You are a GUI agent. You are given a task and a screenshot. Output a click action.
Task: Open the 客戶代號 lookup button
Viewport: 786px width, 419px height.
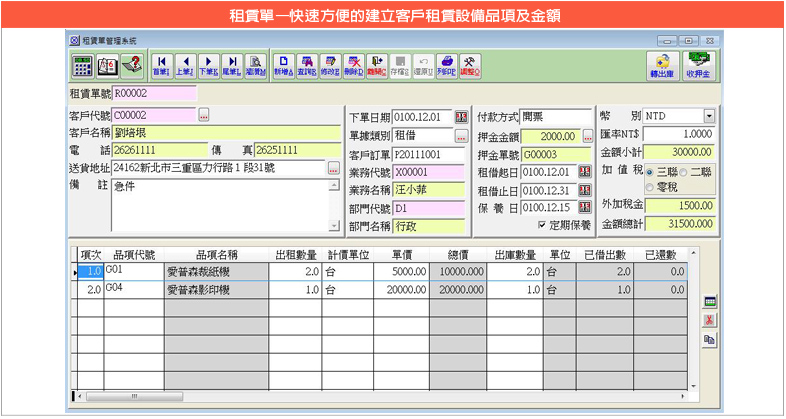point(204,116)
